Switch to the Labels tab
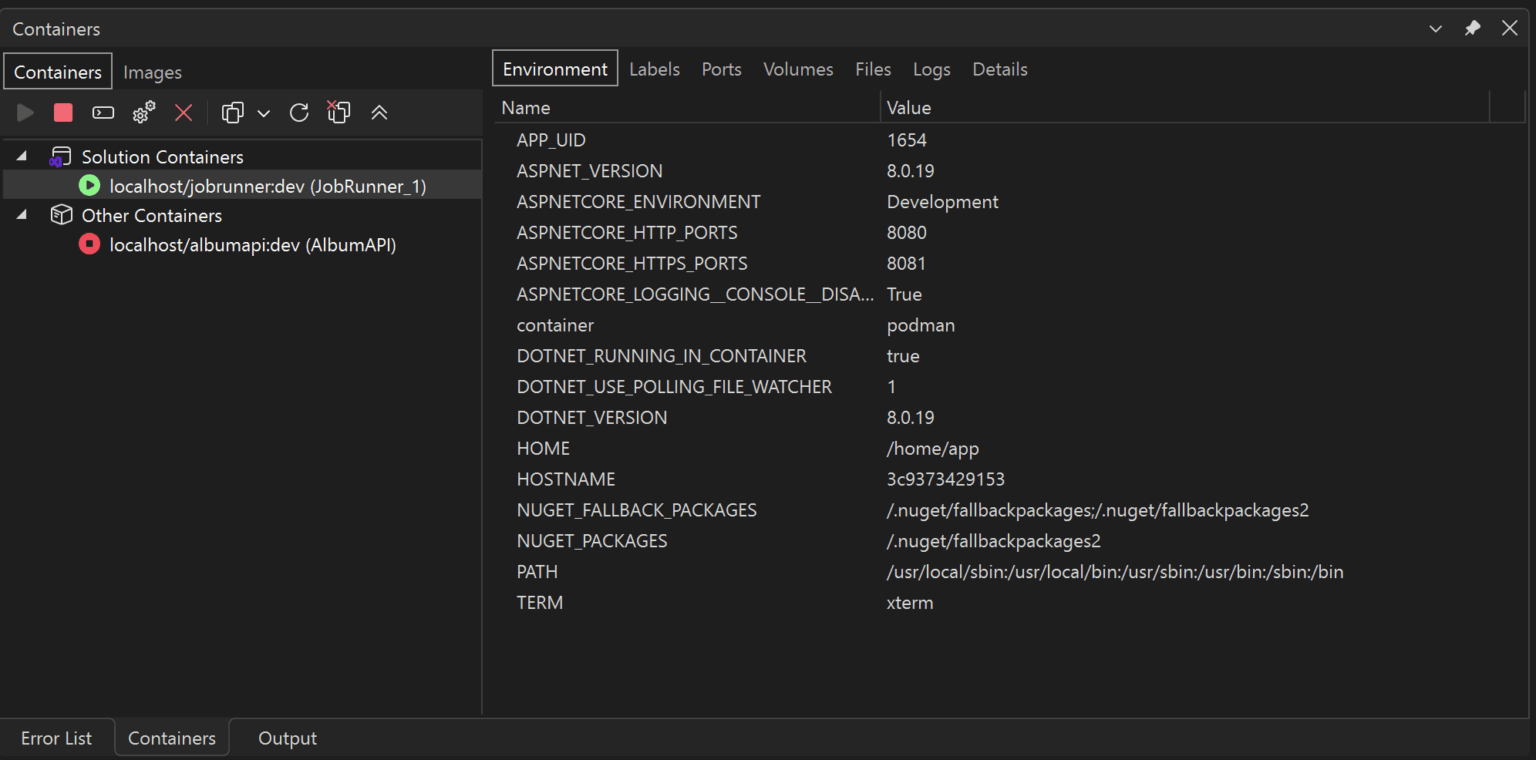The width and height of the screenshot is (1536, 760). tap(654, 68)
